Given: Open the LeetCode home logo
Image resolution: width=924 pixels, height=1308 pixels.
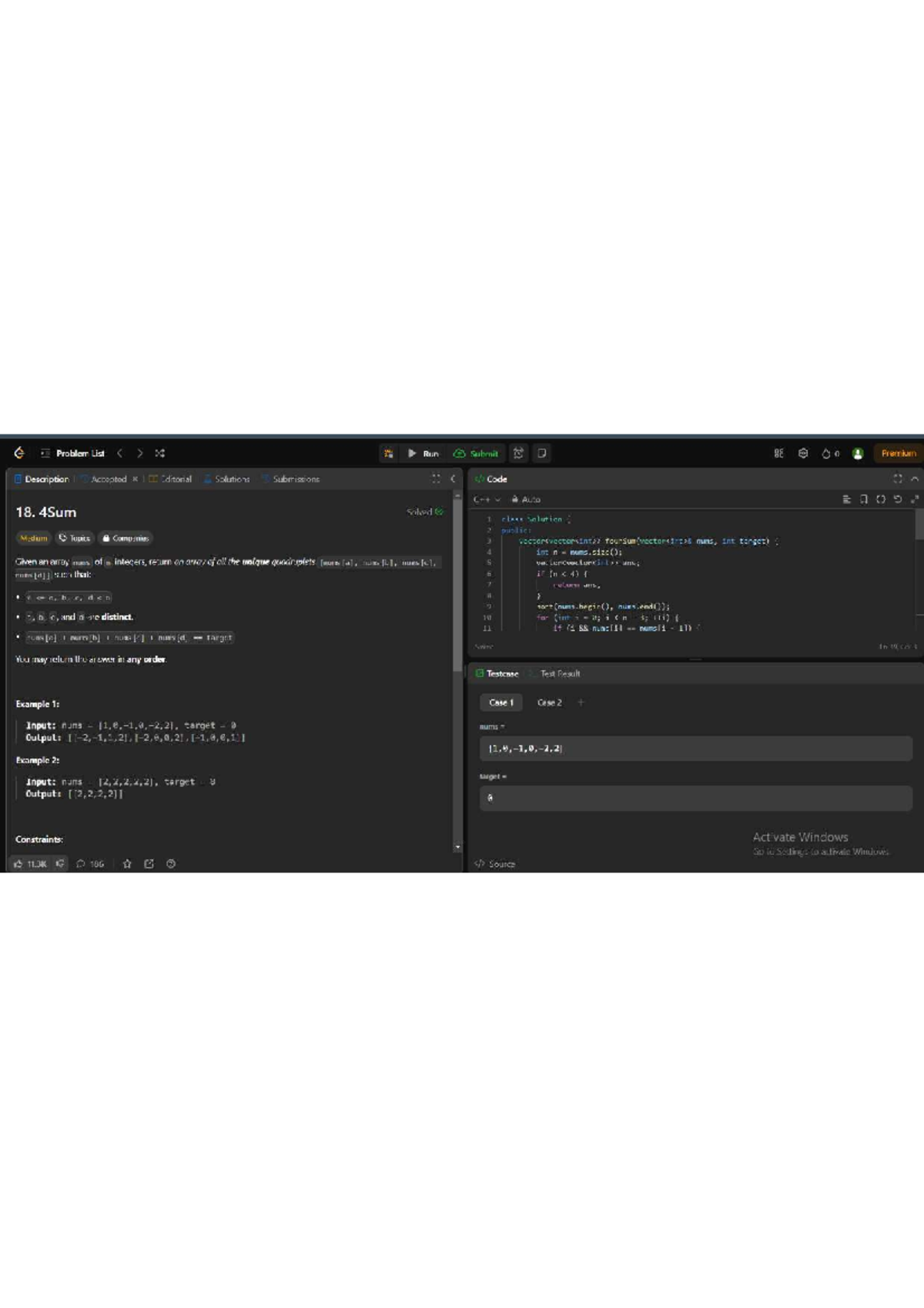Looking at the screenshot, I should (x=19, y=453).
